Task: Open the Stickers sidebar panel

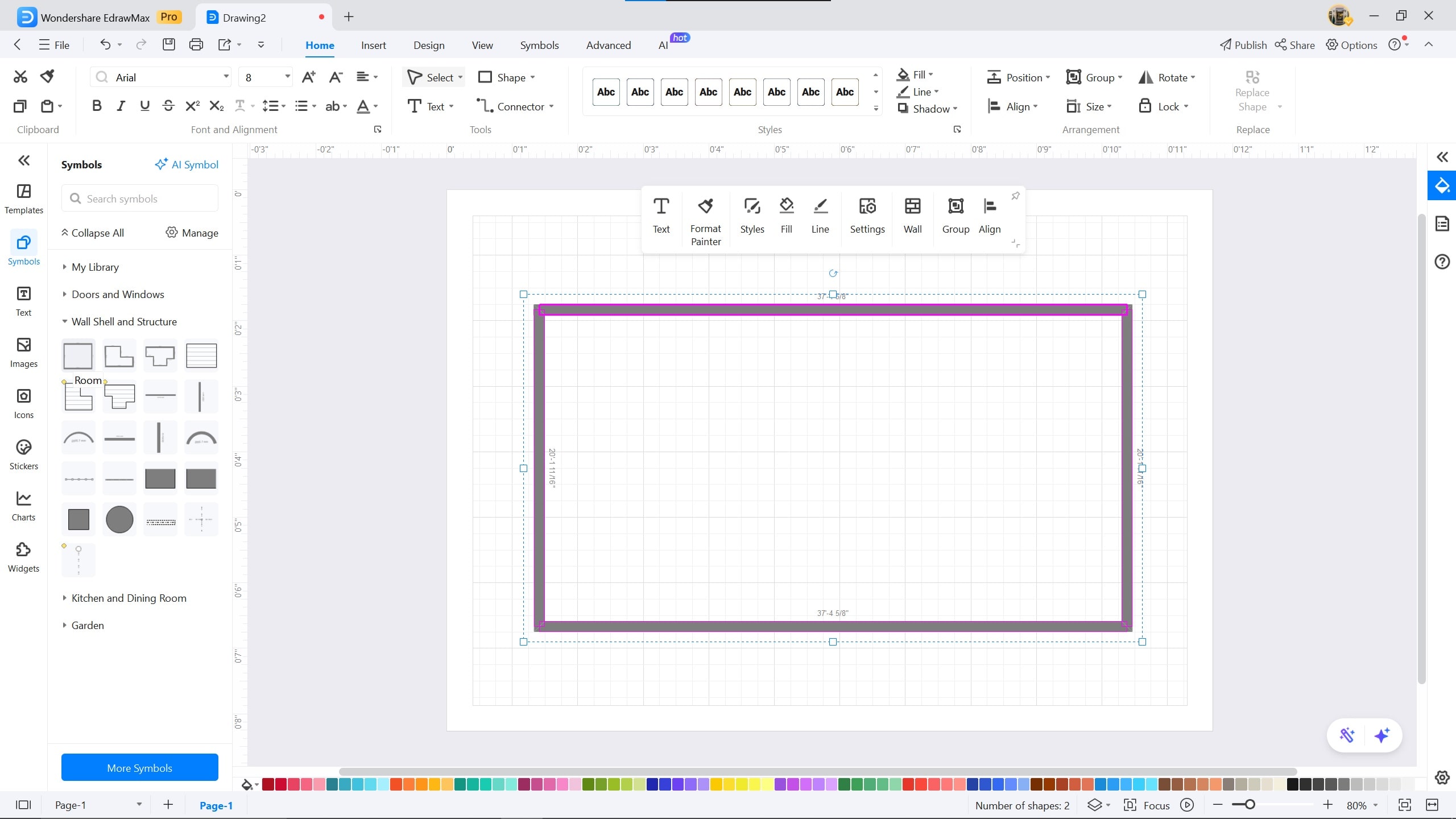Action: (23, 455)
